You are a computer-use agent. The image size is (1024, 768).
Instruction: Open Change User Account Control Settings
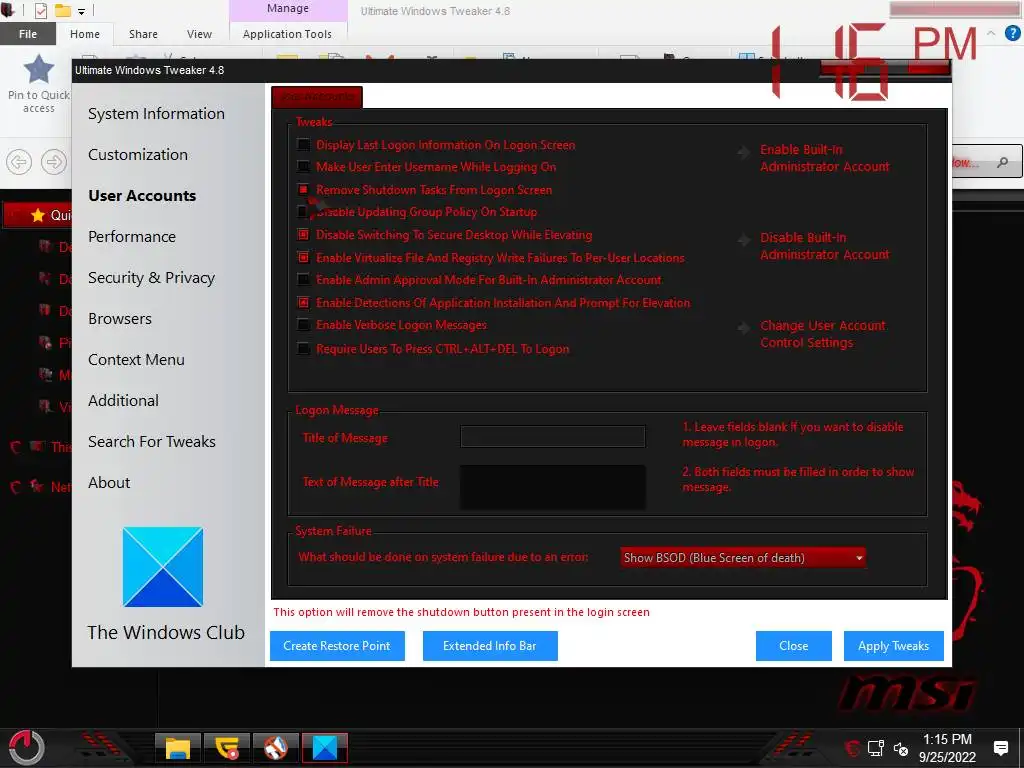pos(823,334)
